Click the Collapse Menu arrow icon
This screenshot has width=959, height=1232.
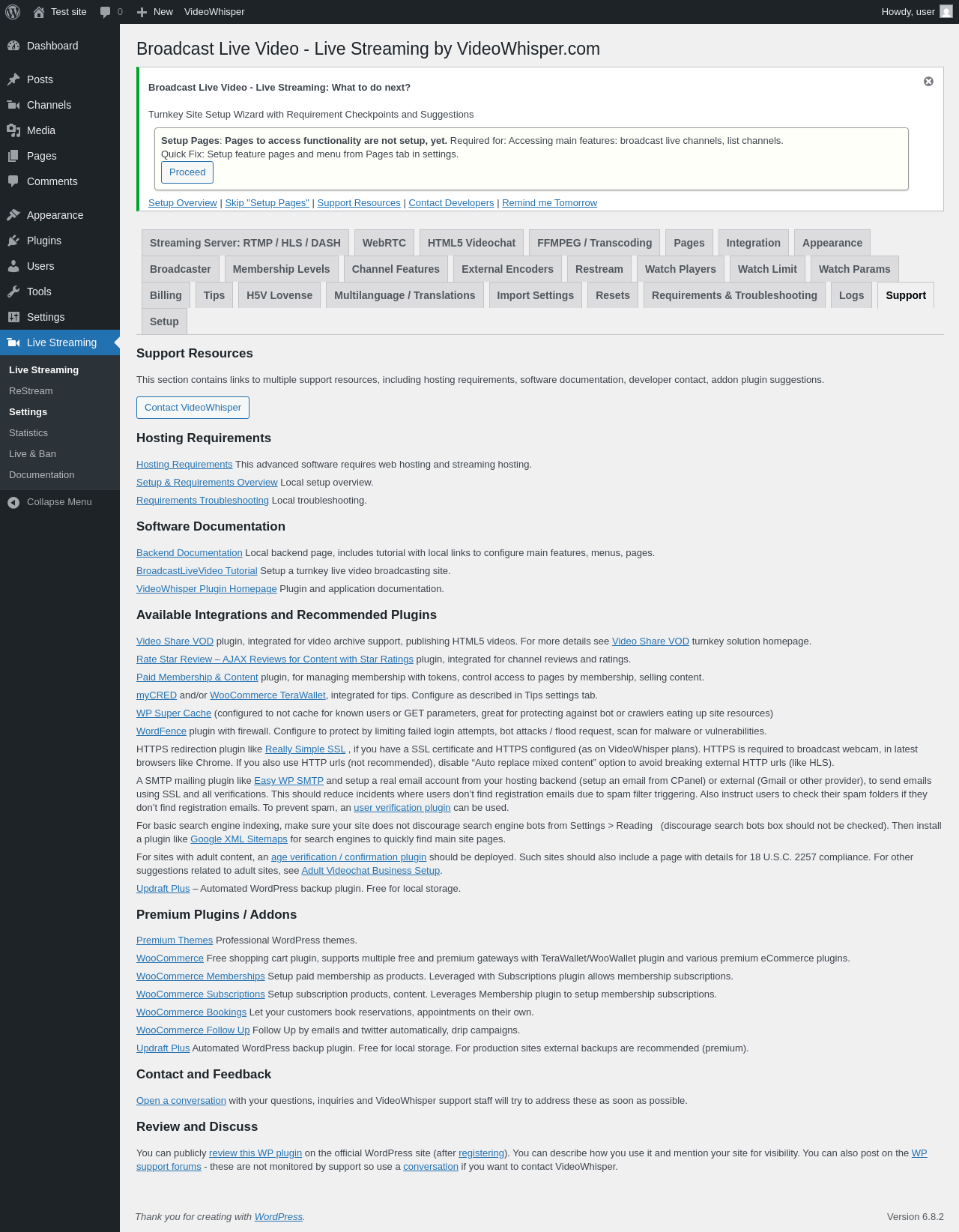coord(13,502)
